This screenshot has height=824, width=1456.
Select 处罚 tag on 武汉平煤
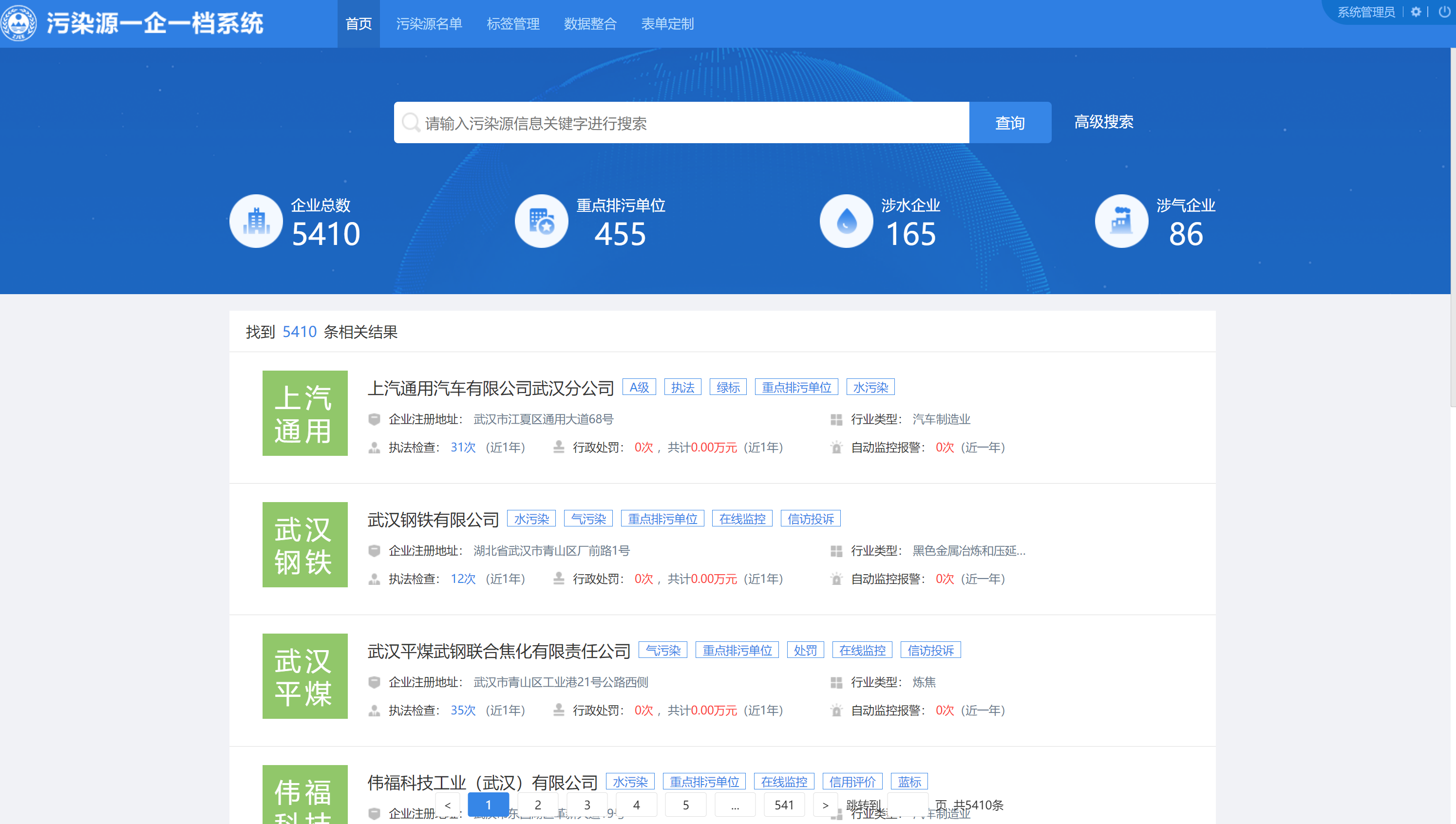click(x=805, y=650)
